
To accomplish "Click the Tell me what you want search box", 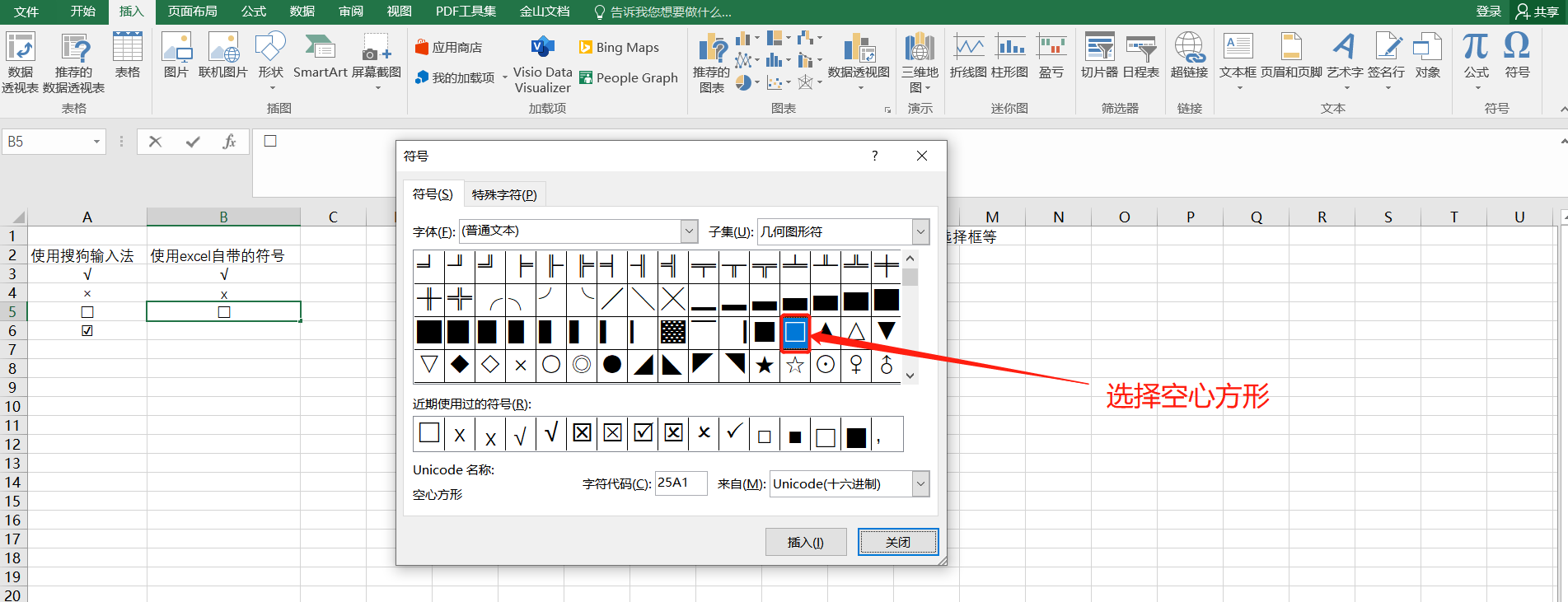I will [x=663, y=12].
